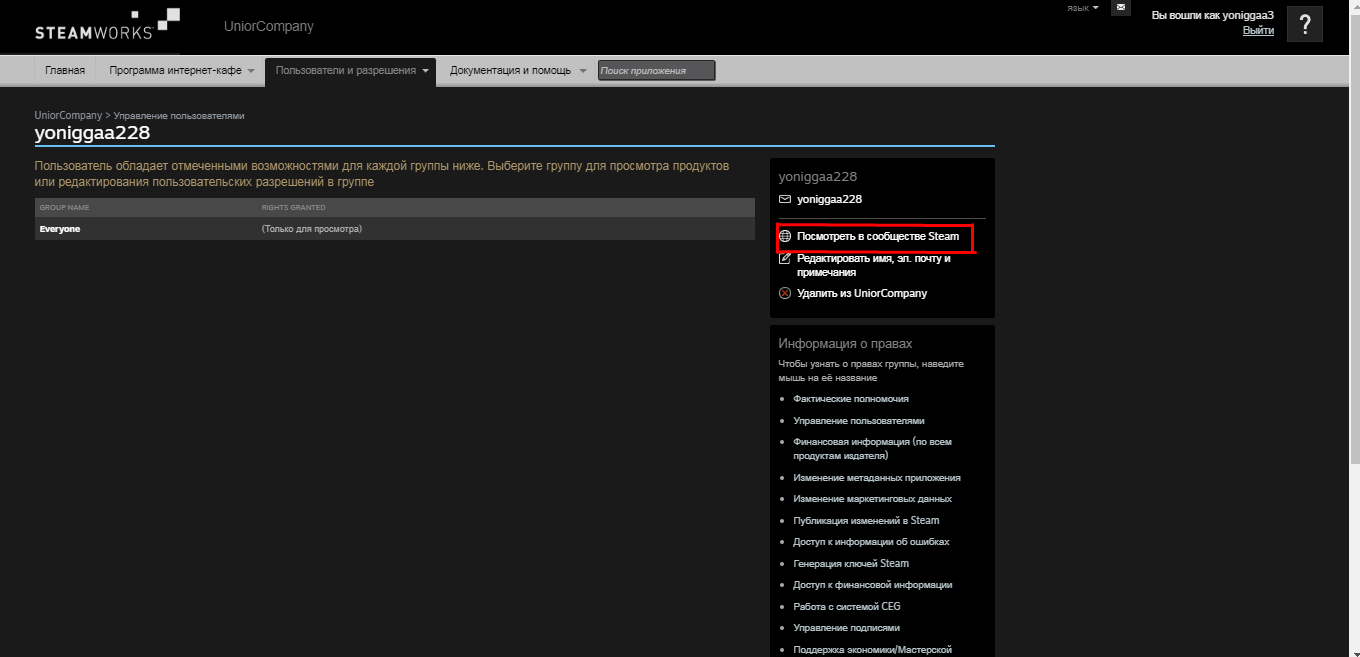Open the язык language dropdown

pos(1082,8)
